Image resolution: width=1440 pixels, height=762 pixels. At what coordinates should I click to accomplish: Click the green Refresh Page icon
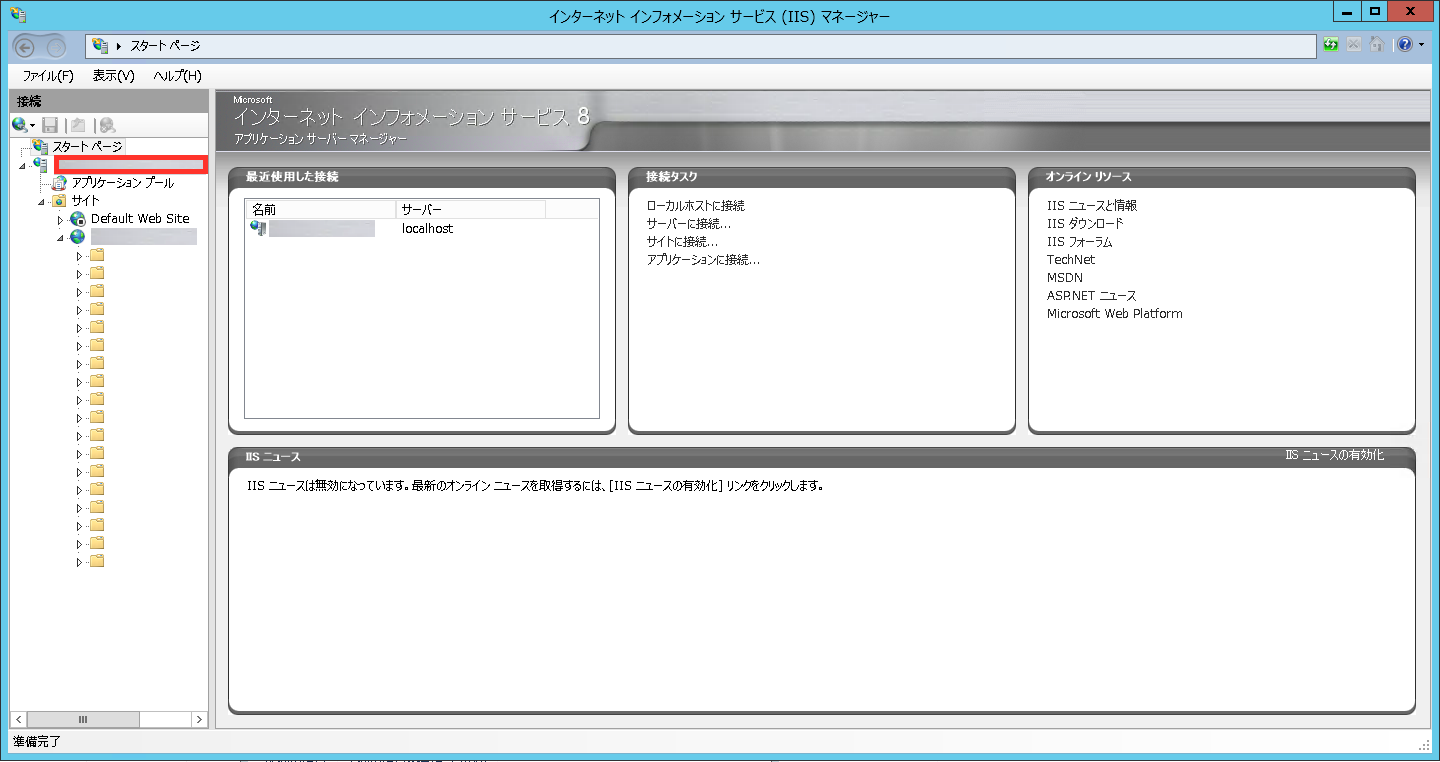pos(1331,45)
